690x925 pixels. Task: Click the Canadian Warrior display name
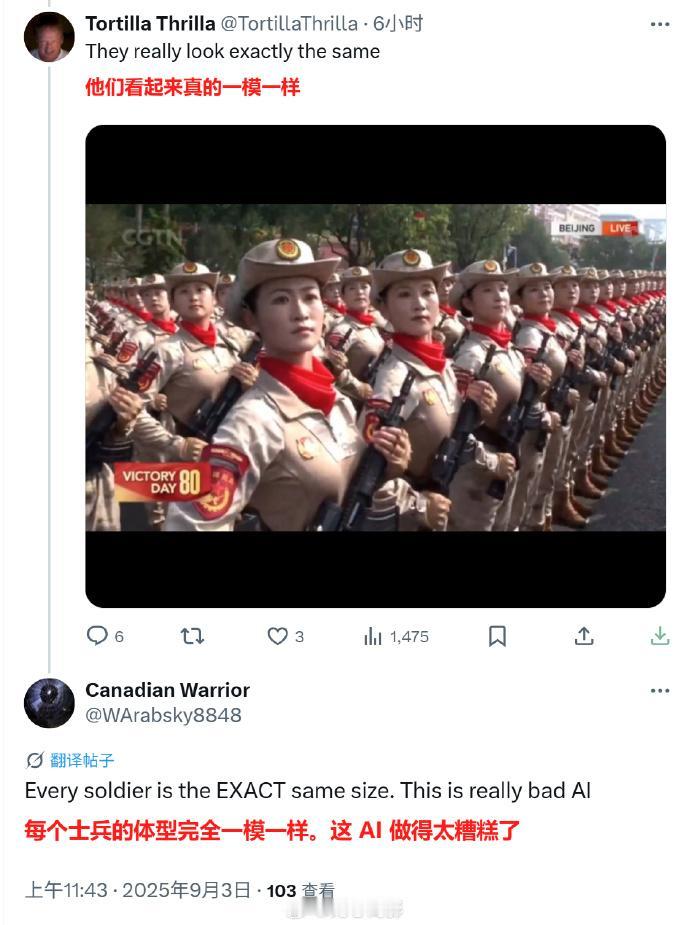(x=167, y=690)
